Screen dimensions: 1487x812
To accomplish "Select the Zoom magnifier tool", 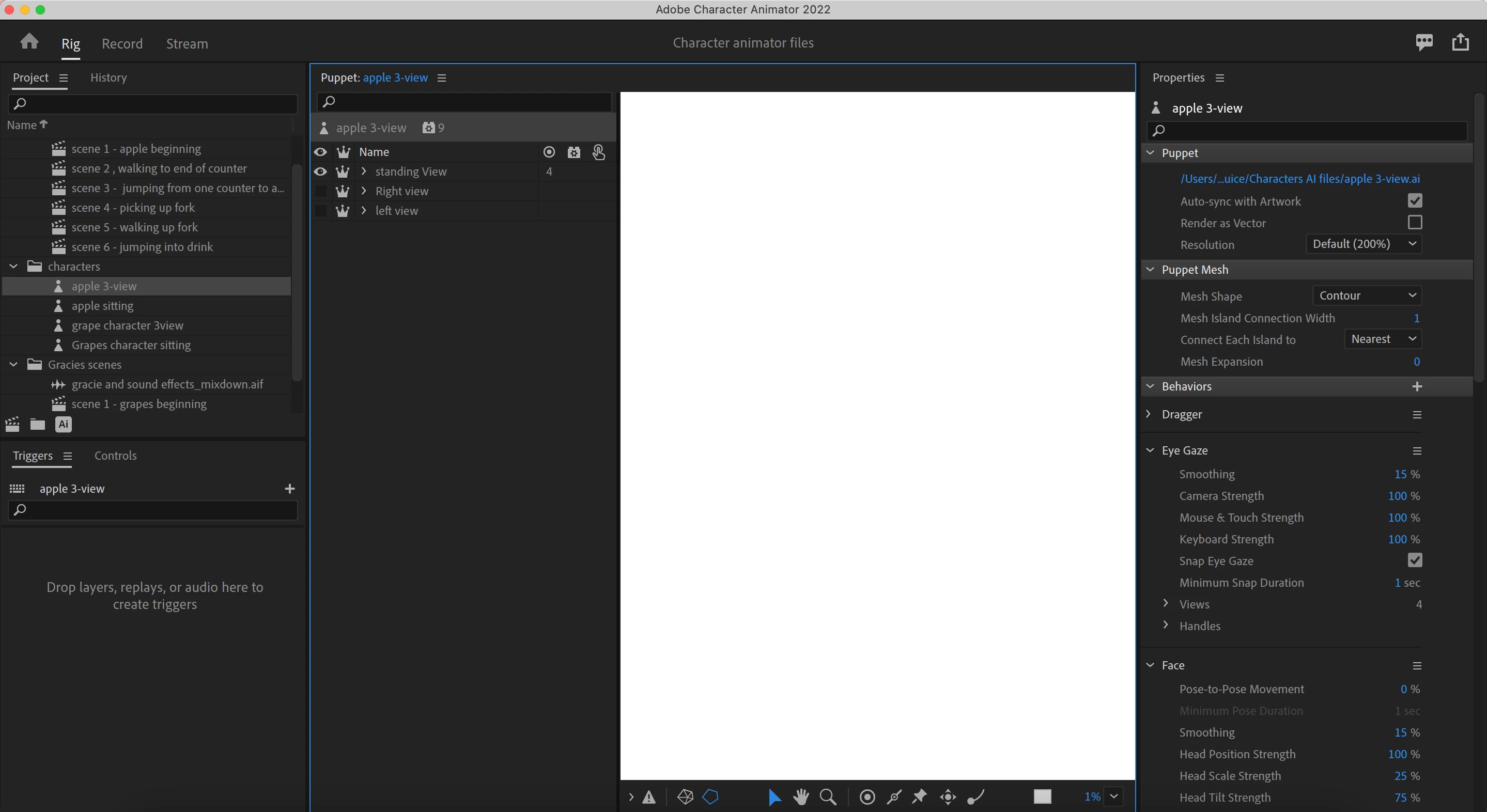I will point(828,797).
